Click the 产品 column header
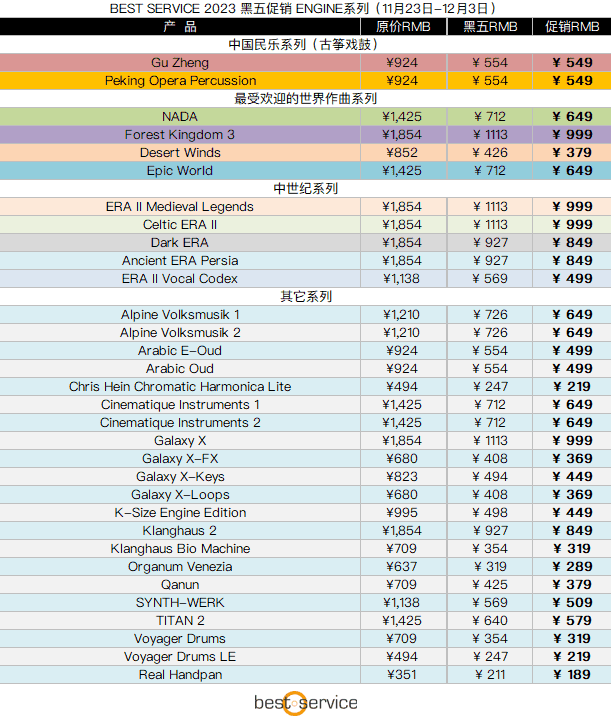 click(x=180, y=27)
